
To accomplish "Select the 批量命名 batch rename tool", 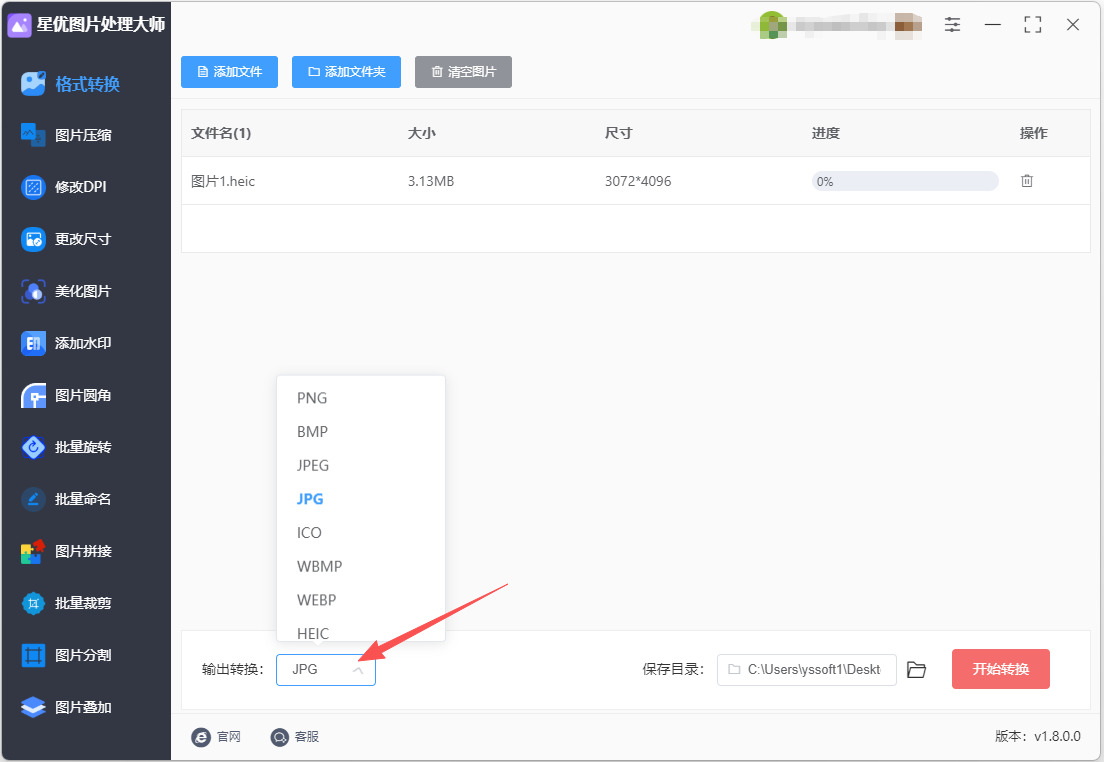I will [65, 499].
